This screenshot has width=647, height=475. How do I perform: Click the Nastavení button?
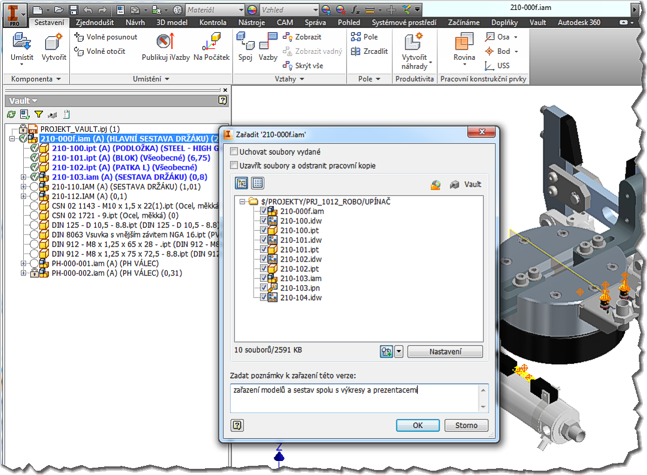point(445,352)
